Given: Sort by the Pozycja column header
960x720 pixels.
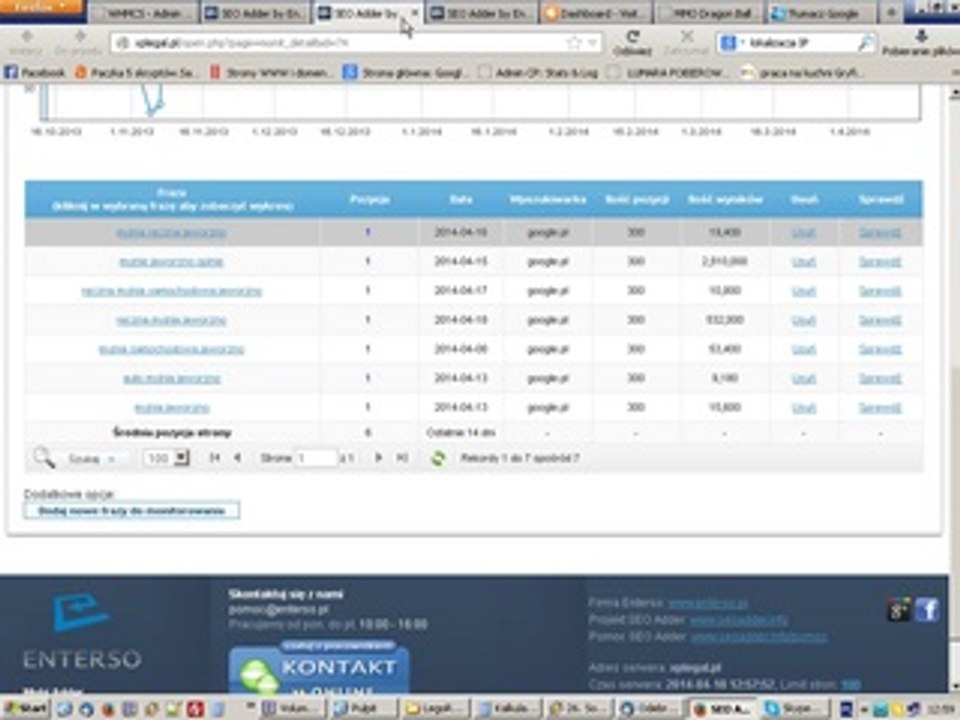Looking at the screenshot, I should [x=370, y=200].
